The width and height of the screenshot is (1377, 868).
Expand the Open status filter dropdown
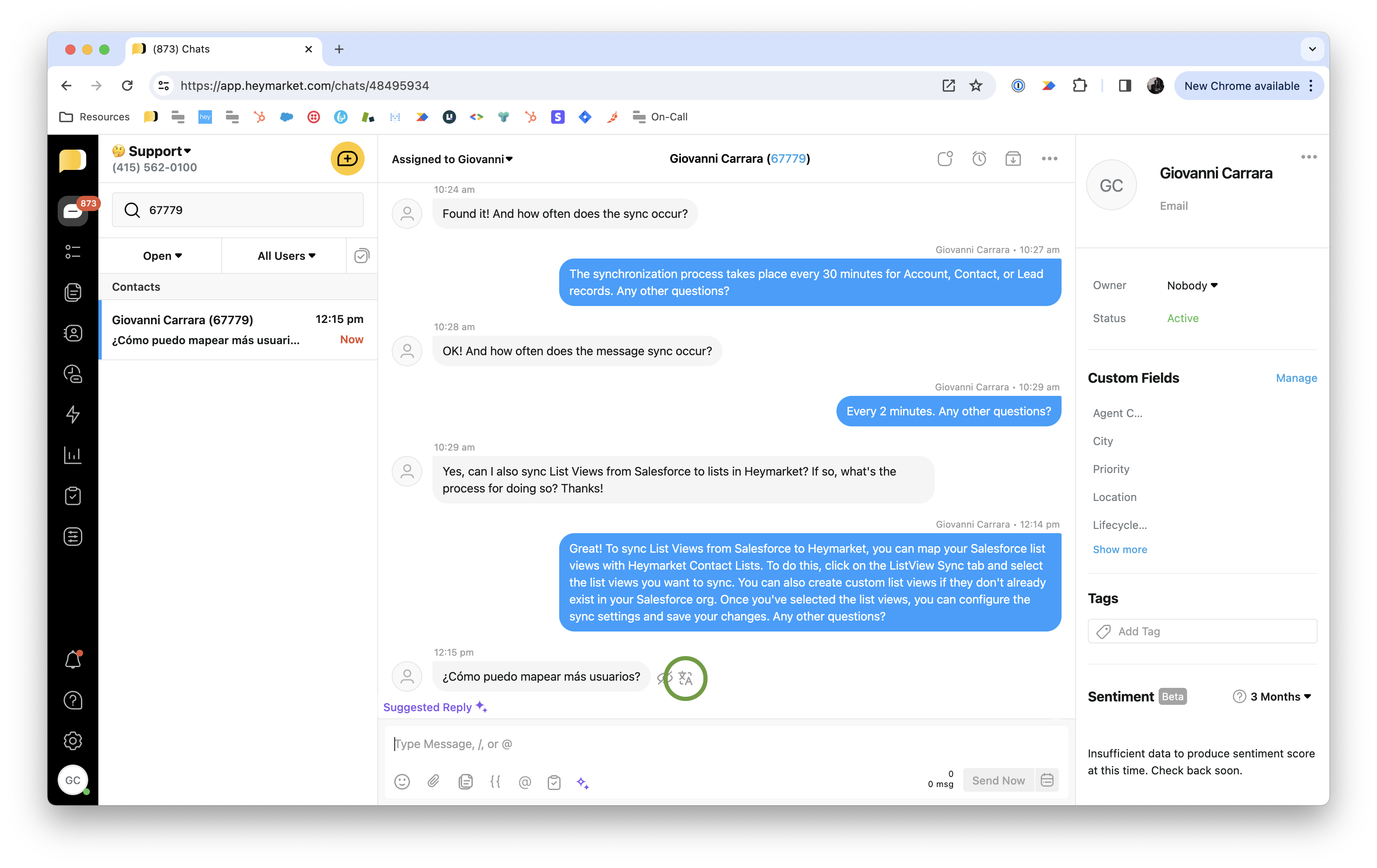tap(162, 256)
